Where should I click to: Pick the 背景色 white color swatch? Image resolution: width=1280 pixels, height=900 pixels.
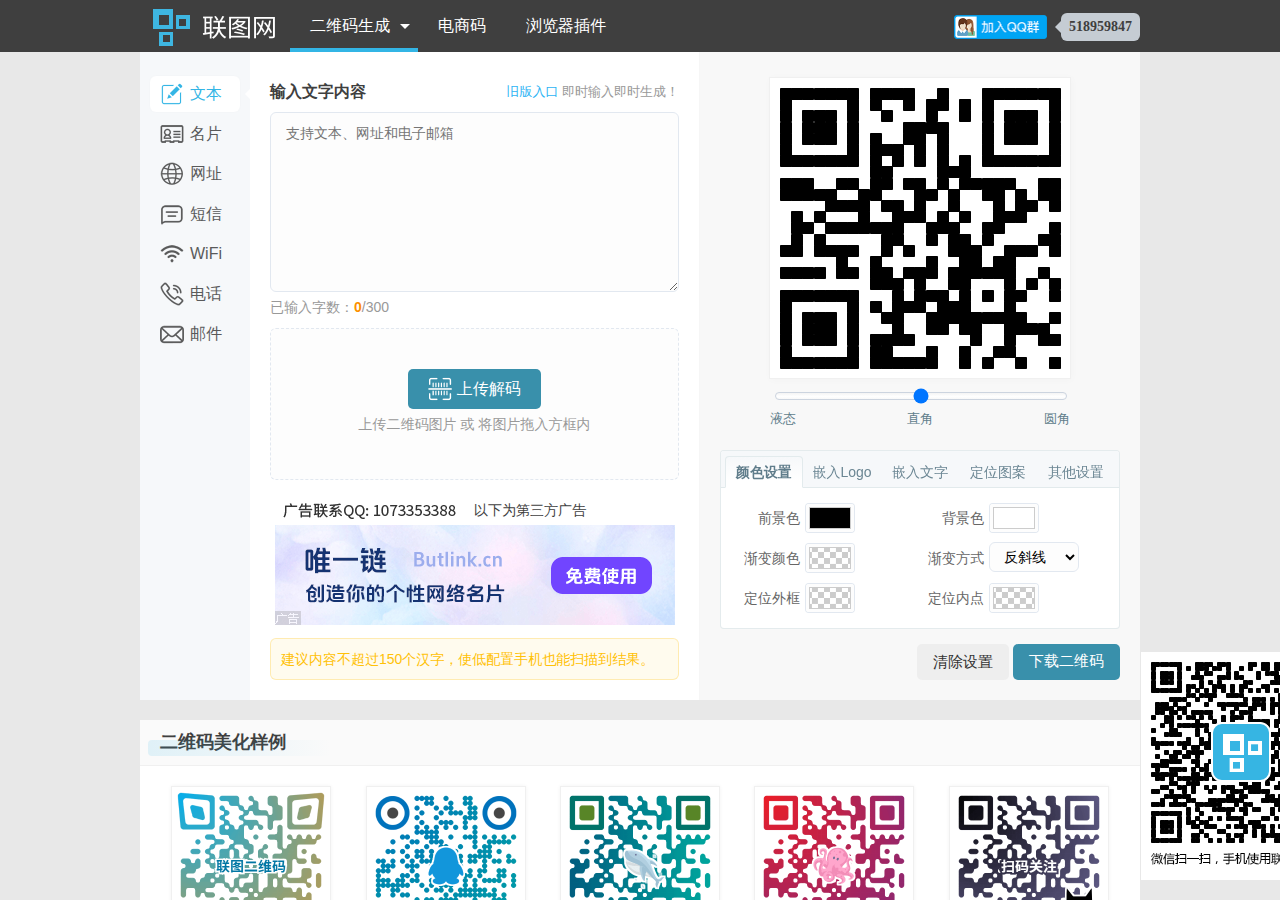[x=1014, y=518]
